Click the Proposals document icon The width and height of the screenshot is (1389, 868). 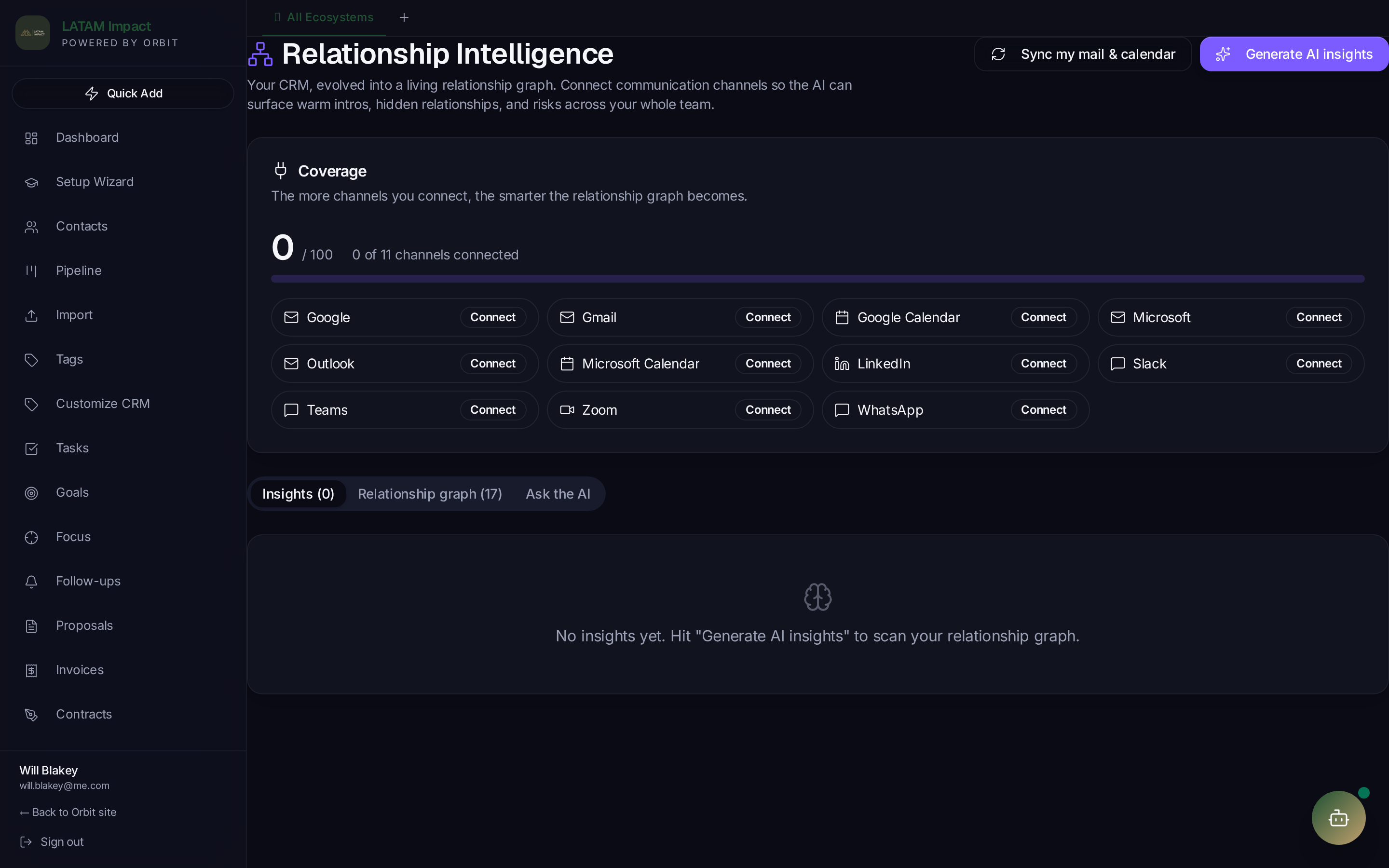(31, 626)
